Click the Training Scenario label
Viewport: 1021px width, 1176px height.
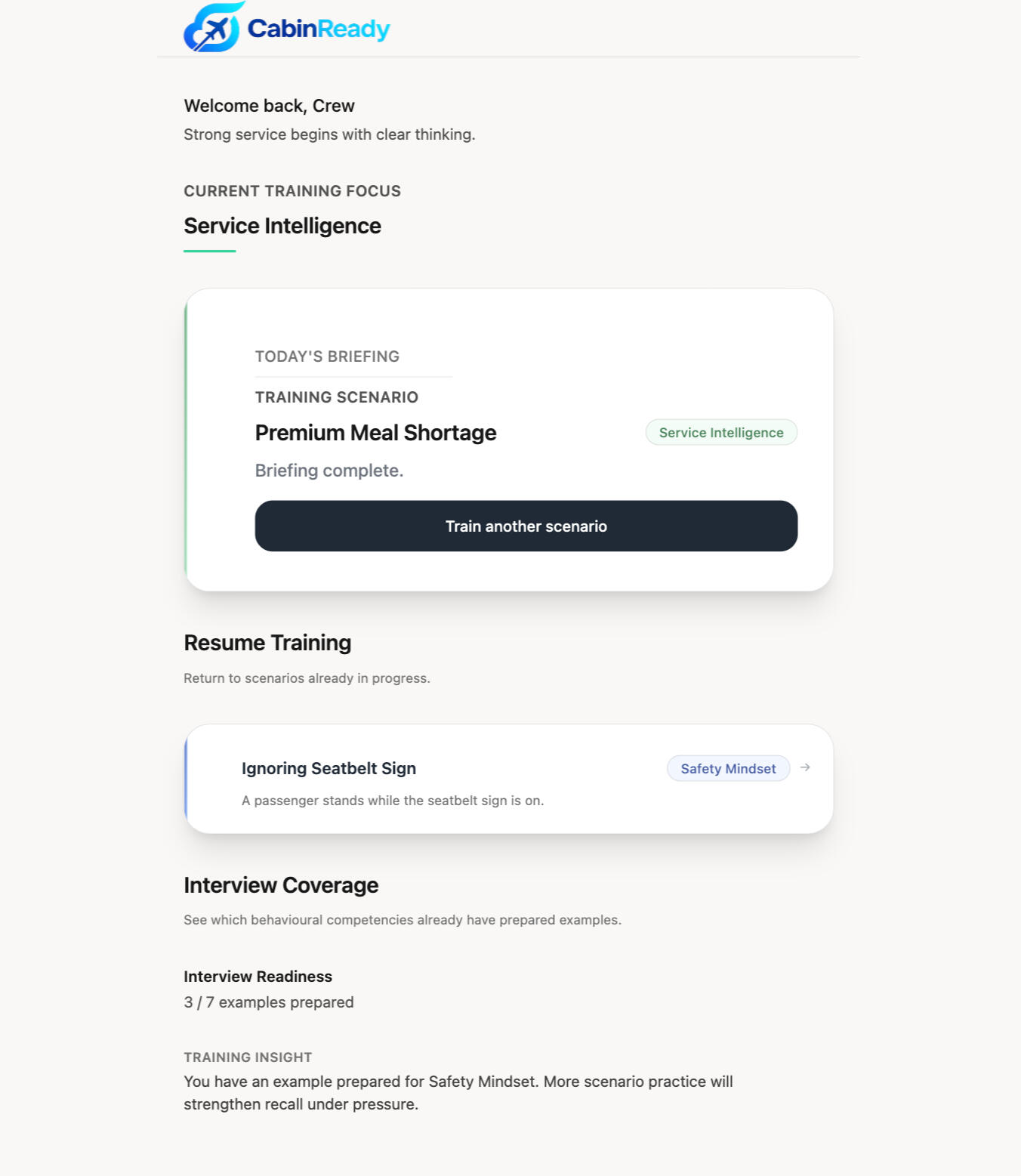pyautogui.click(x=336, y=397)
